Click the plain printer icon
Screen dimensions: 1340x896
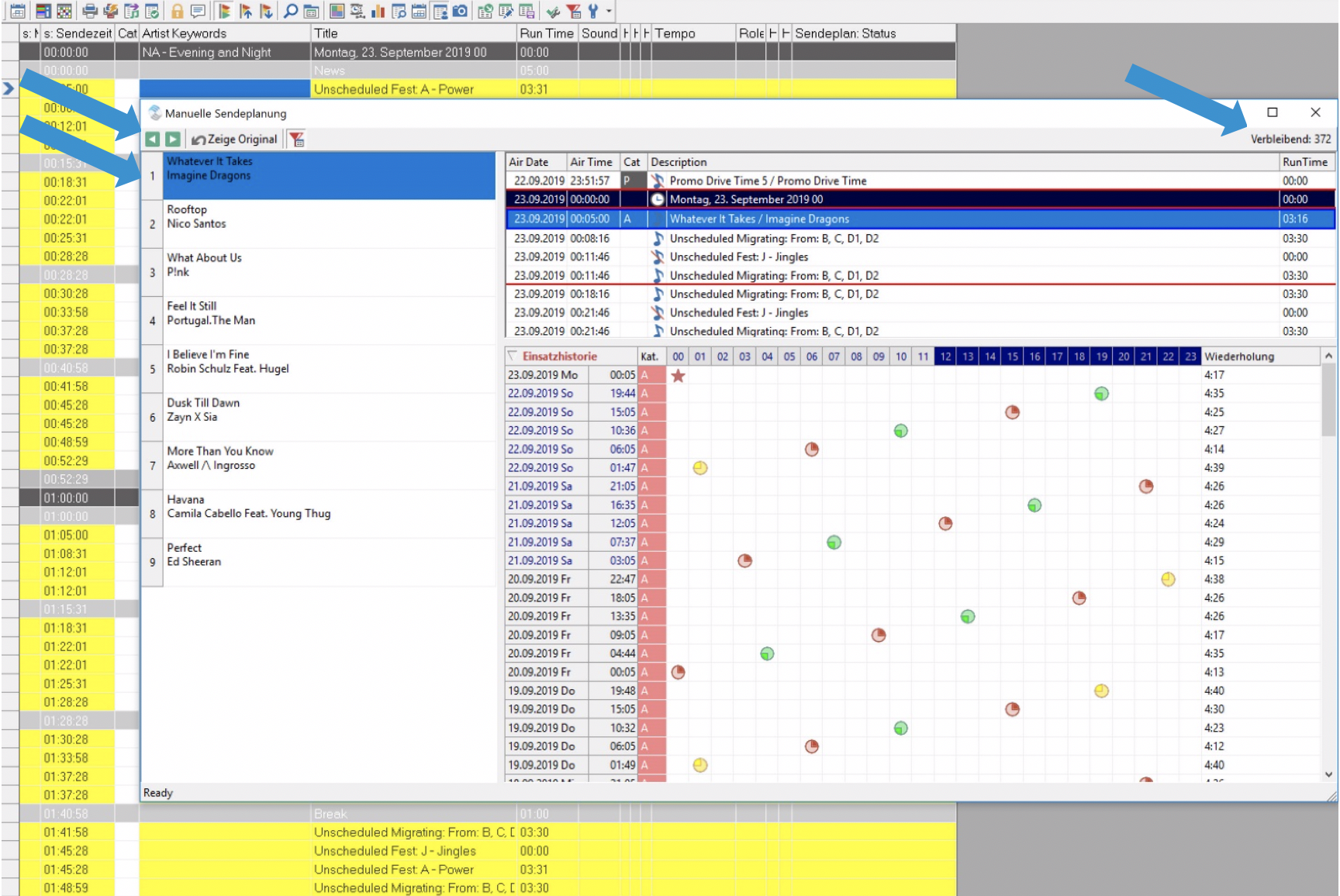90,11
